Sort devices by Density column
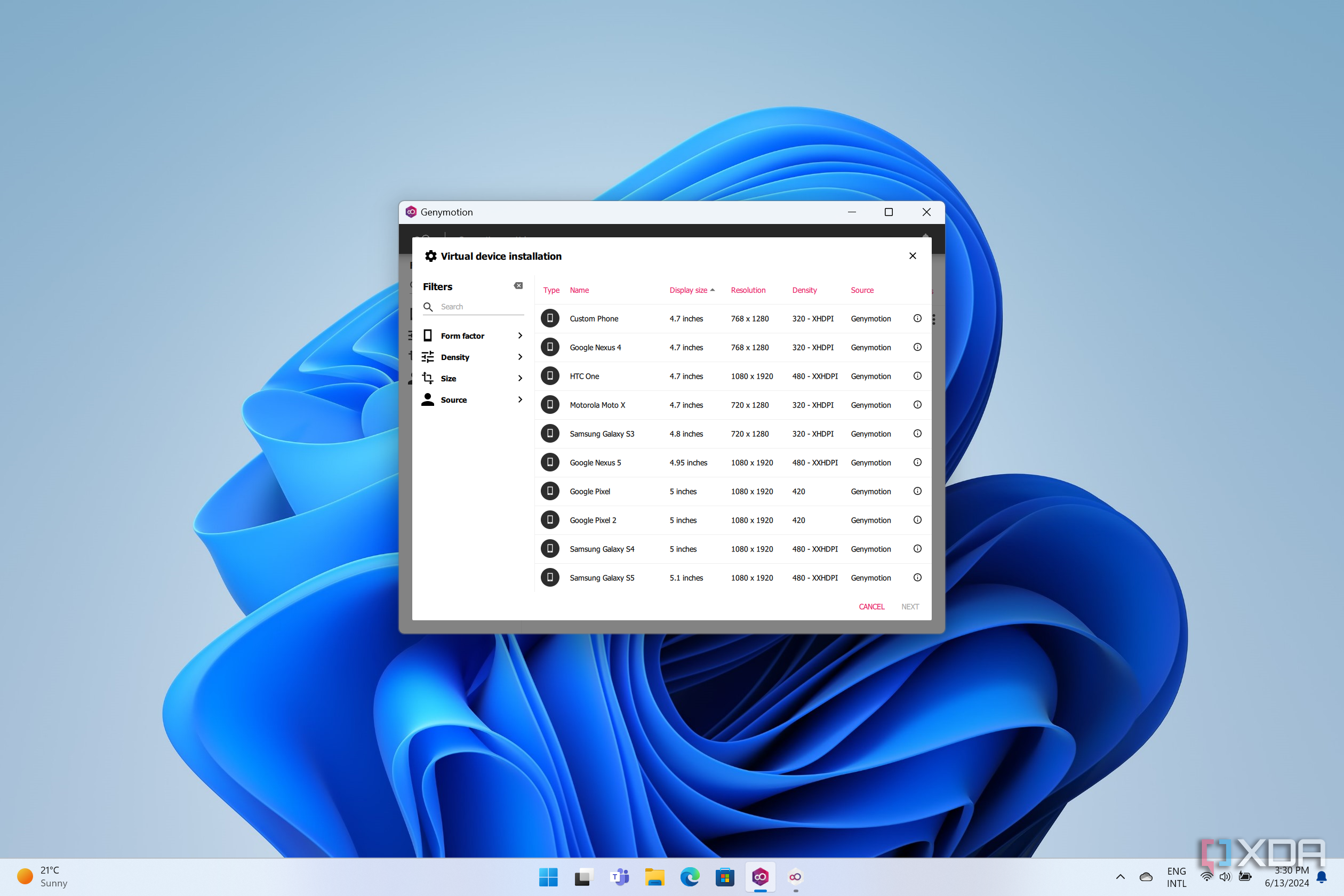 click(x=804, y=290)
